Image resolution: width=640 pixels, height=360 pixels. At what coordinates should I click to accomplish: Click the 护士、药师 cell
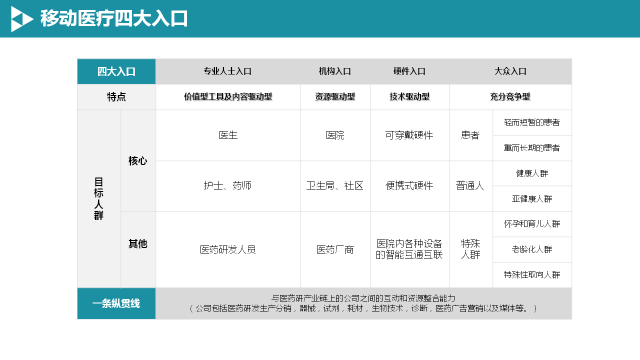(228, 186)
